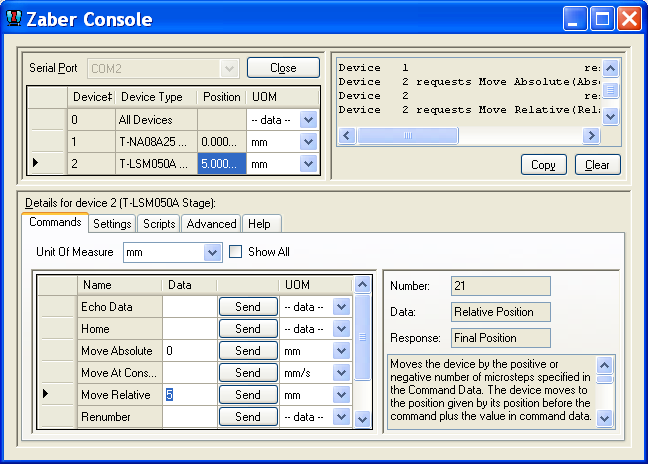Minimize the Zaber Console window
The height and width of the screenshot is (464, 648).
point(575,19)
